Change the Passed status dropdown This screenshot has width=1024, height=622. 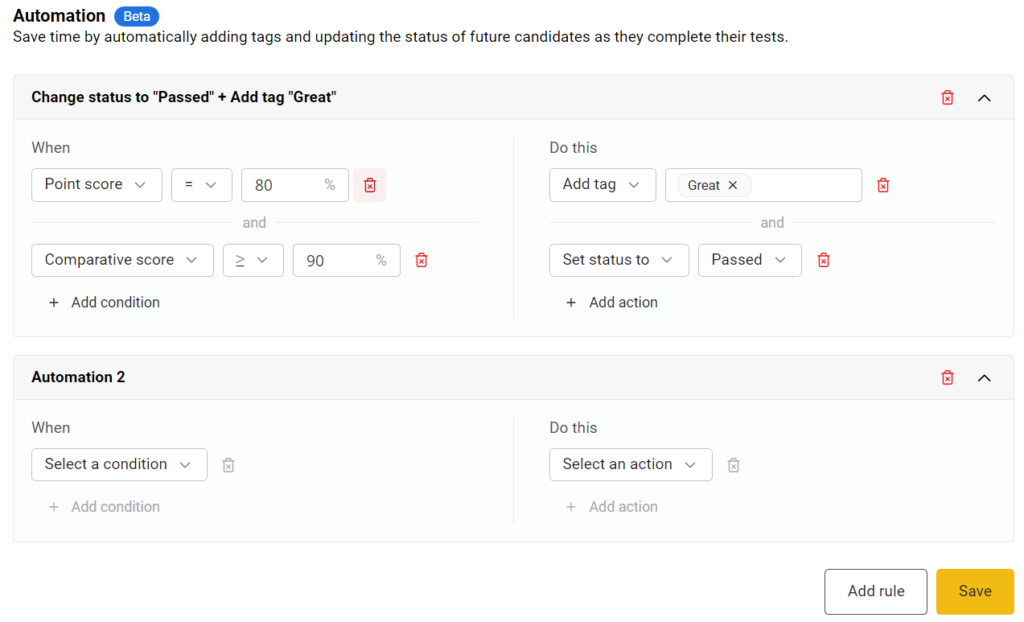coord(749,260)
